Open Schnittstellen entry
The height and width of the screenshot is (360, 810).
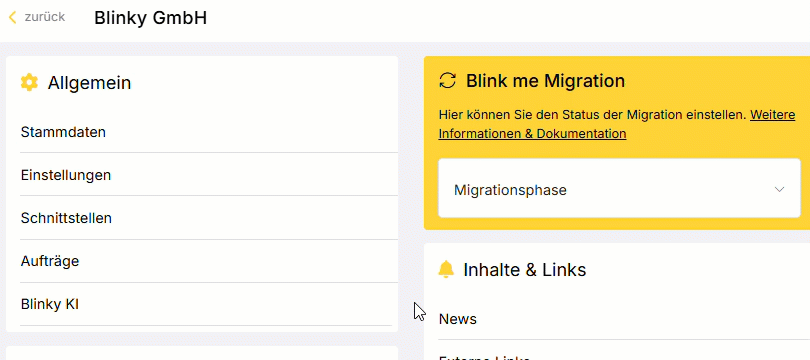[x=209, y=218]
